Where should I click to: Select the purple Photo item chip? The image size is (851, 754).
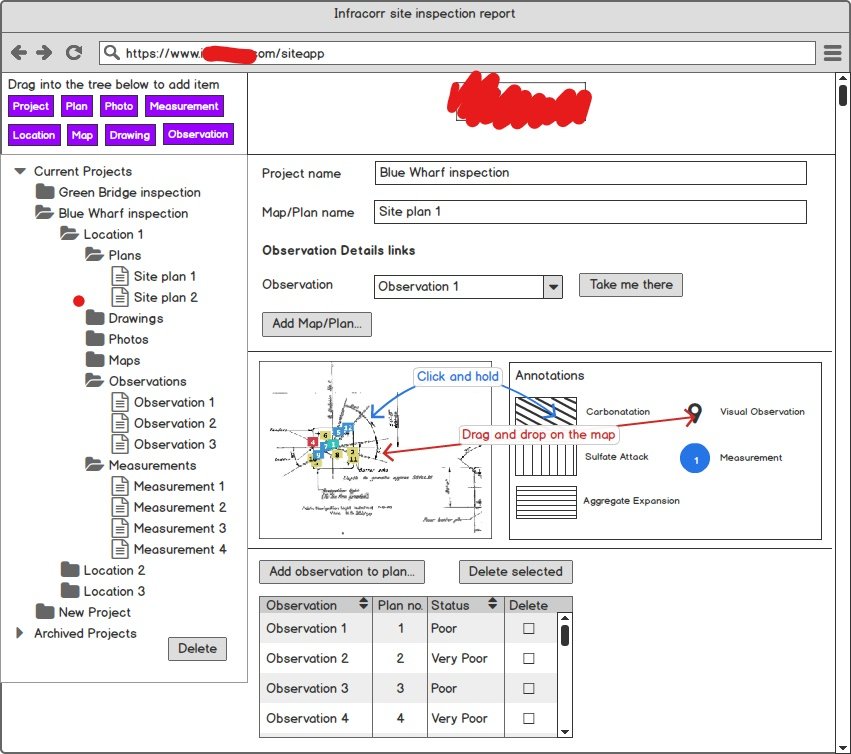pyautogui.click(x=119, y=106)
